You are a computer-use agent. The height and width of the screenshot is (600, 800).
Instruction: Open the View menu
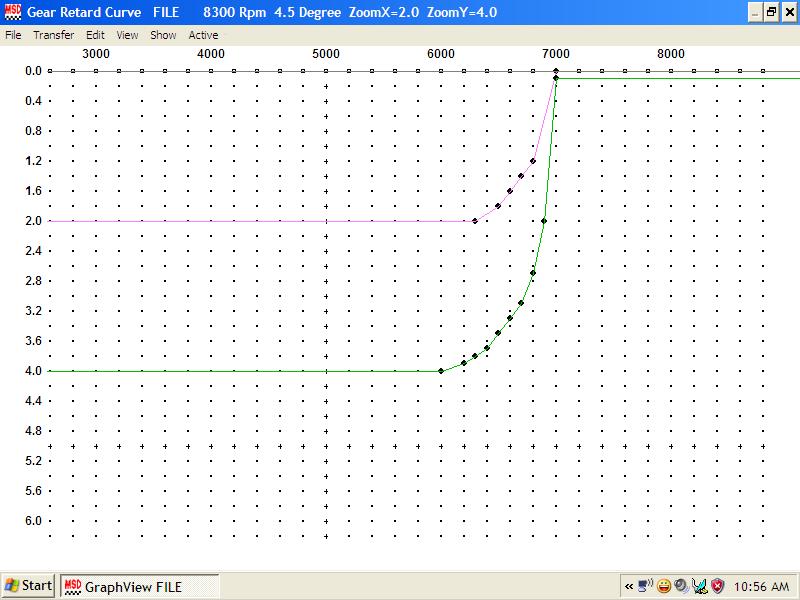point(127,35)
